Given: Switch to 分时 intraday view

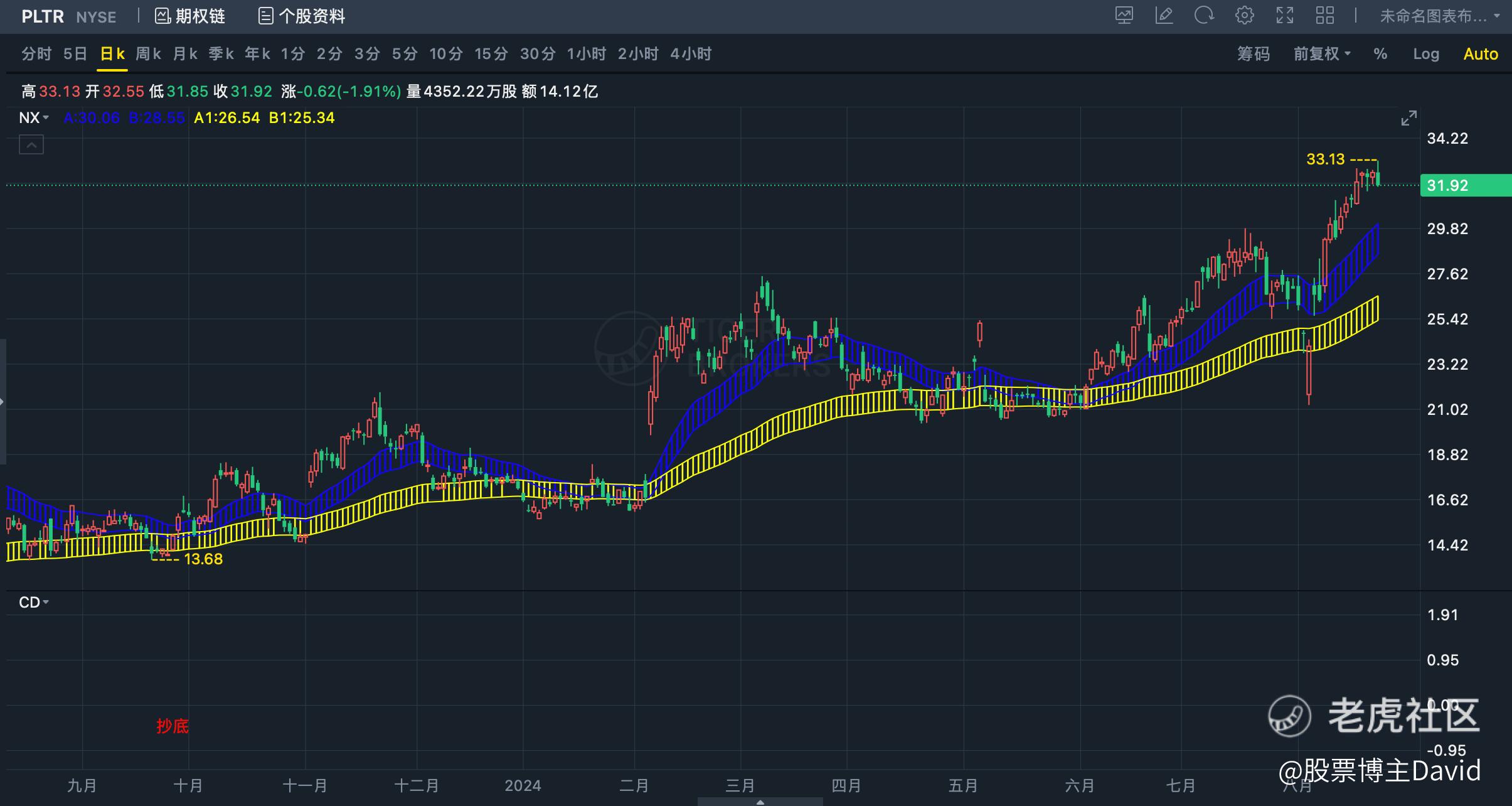Looking at the screenshot, I should (x=36, y=54).
